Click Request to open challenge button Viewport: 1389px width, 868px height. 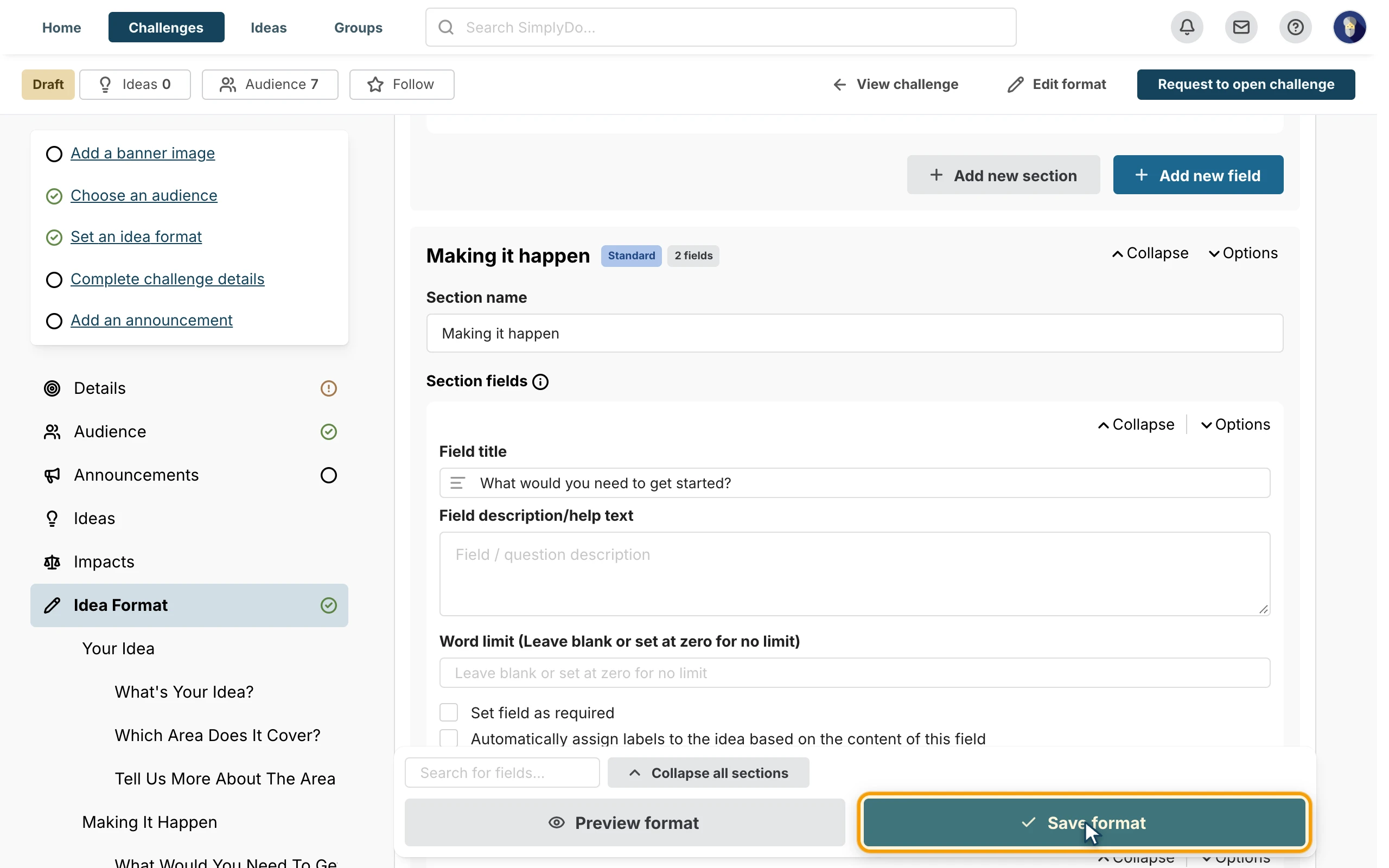point(1246,85)
